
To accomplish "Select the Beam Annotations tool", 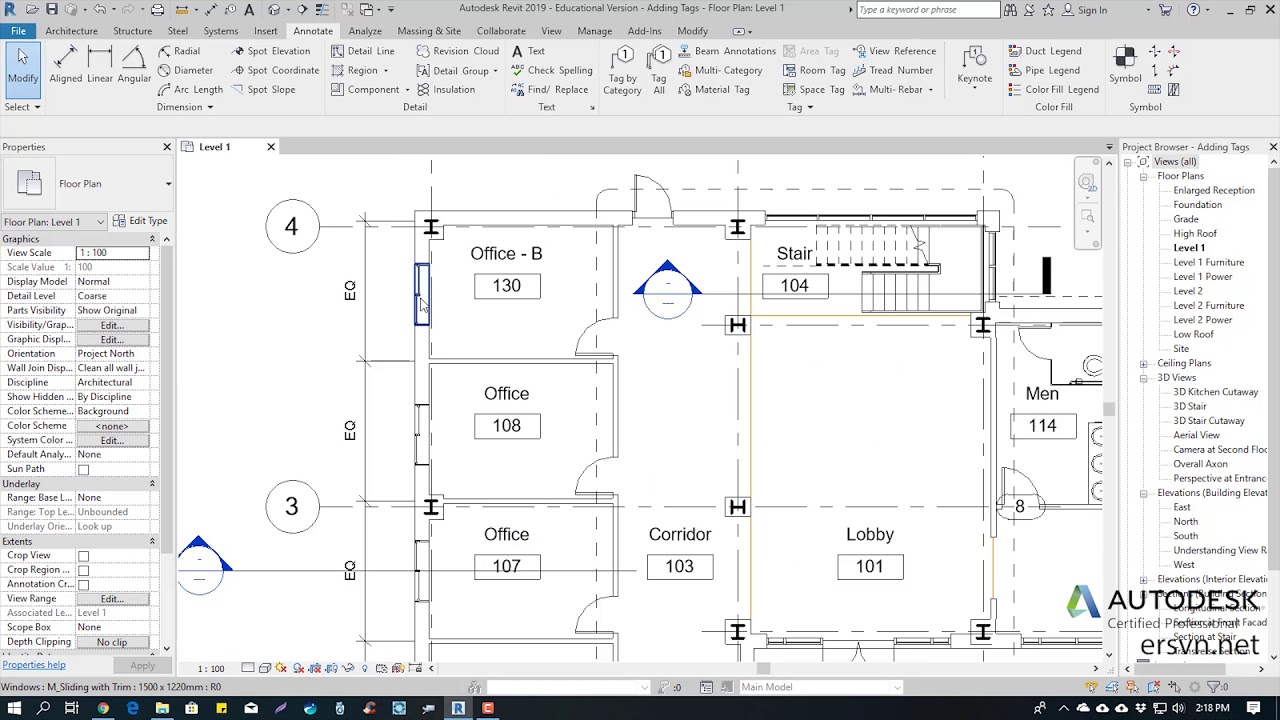I will coord(727,51).
